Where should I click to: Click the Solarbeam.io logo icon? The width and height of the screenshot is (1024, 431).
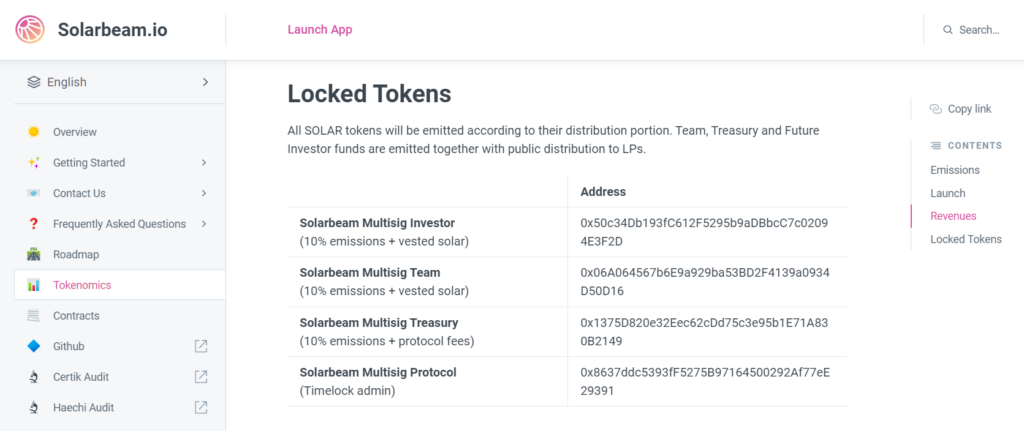(30, 29)
